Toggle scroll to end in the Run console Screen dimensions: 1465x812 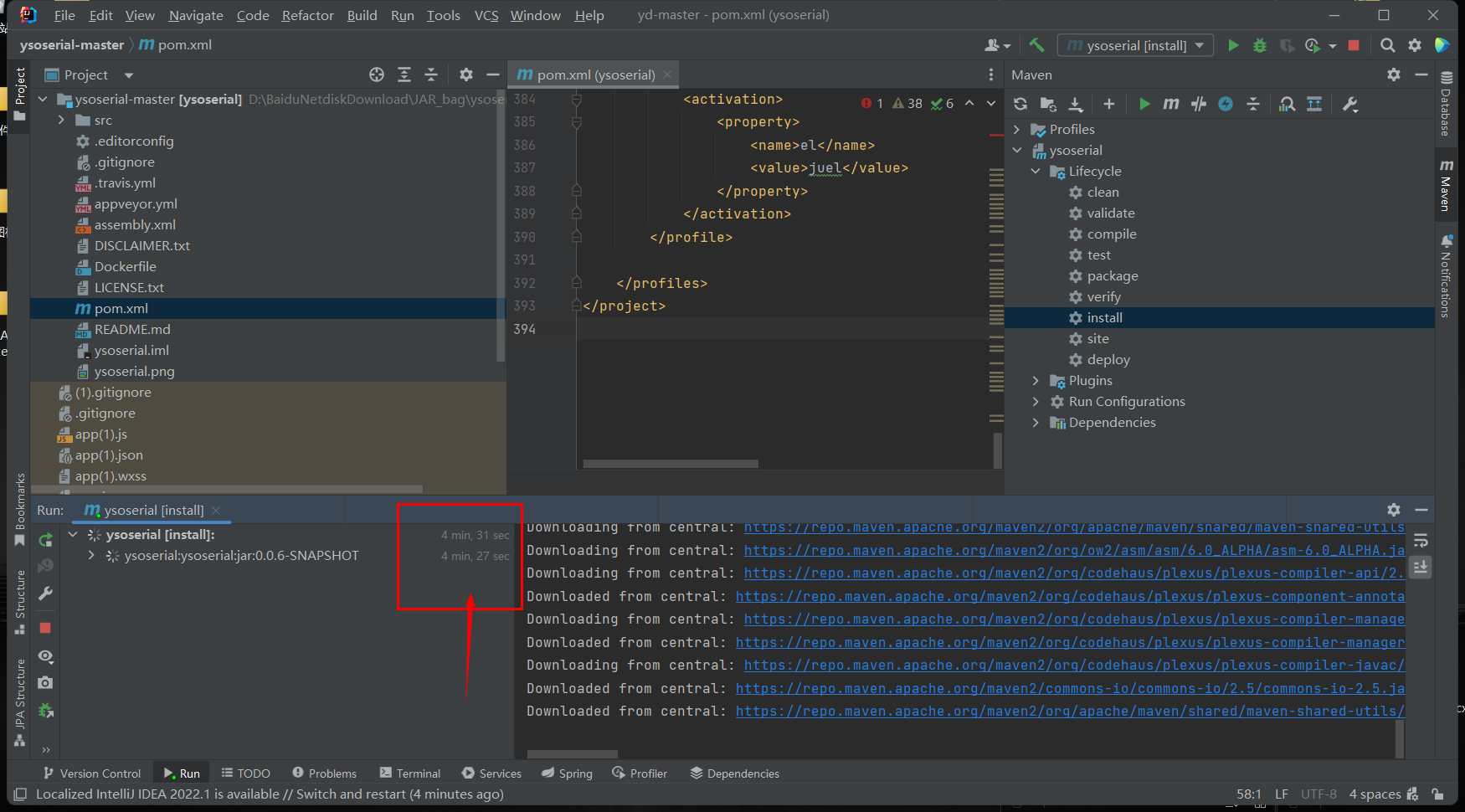tap(1421, 567)
